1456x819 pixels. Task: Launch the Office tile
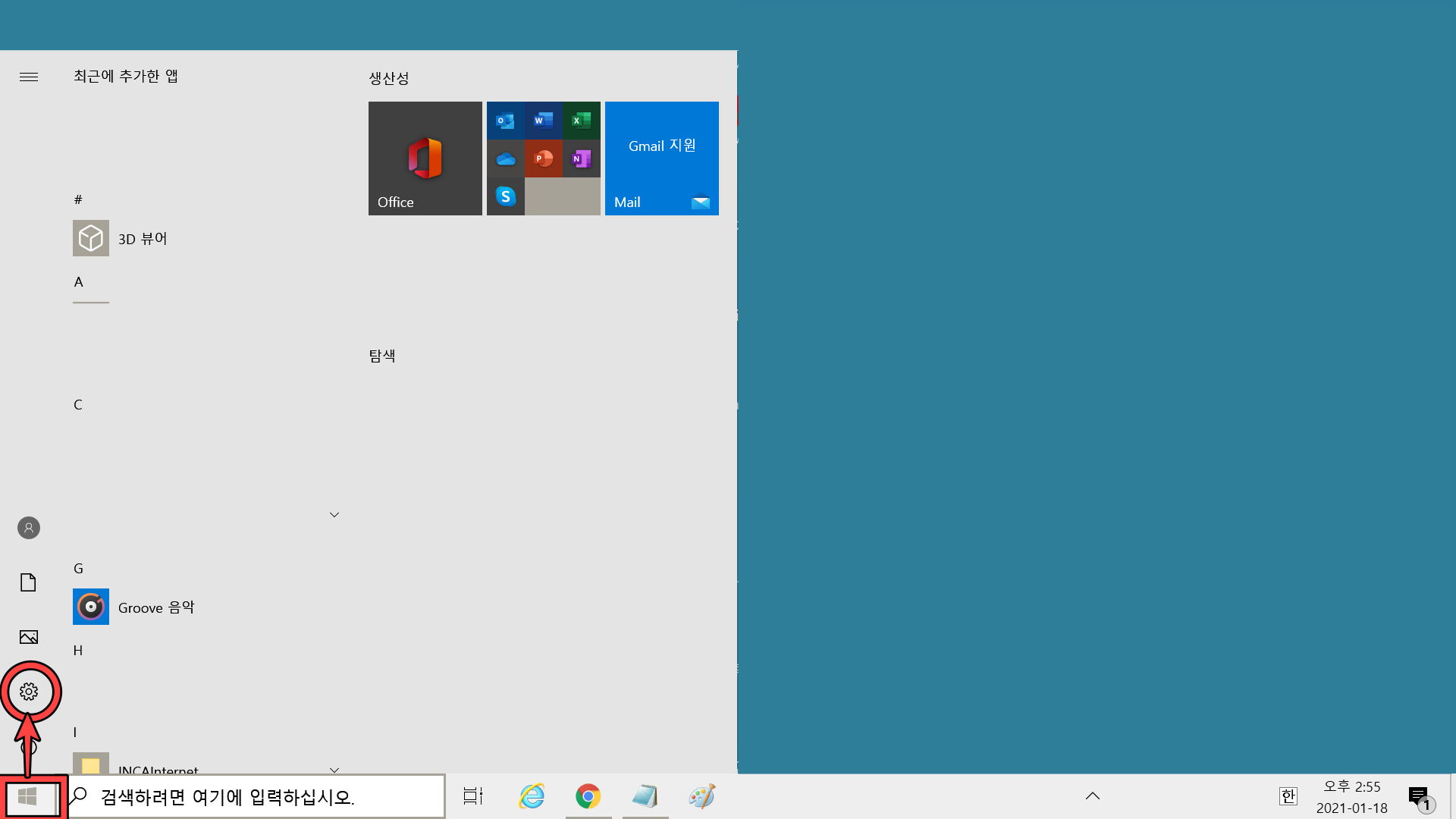(x=425, y=158)
